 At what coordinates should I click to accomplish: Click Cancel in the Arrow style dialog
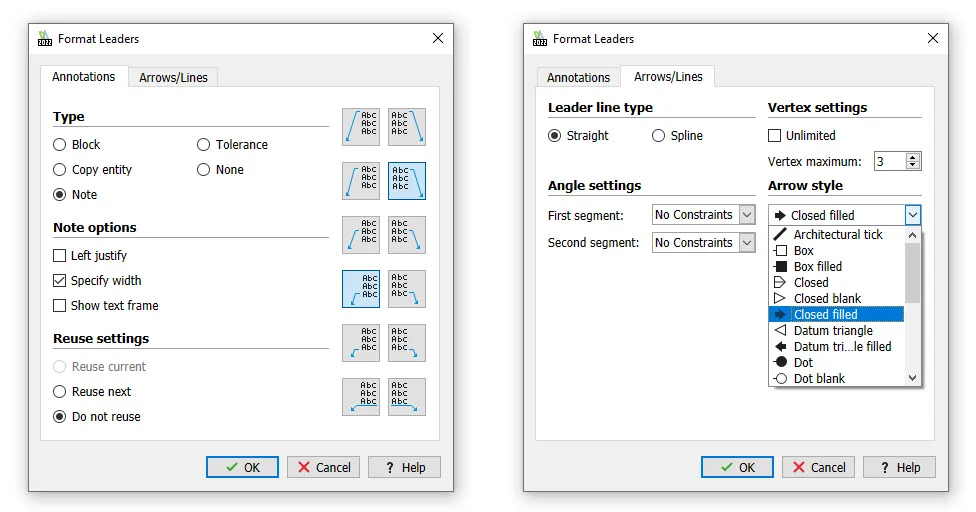tap(818, 467)
